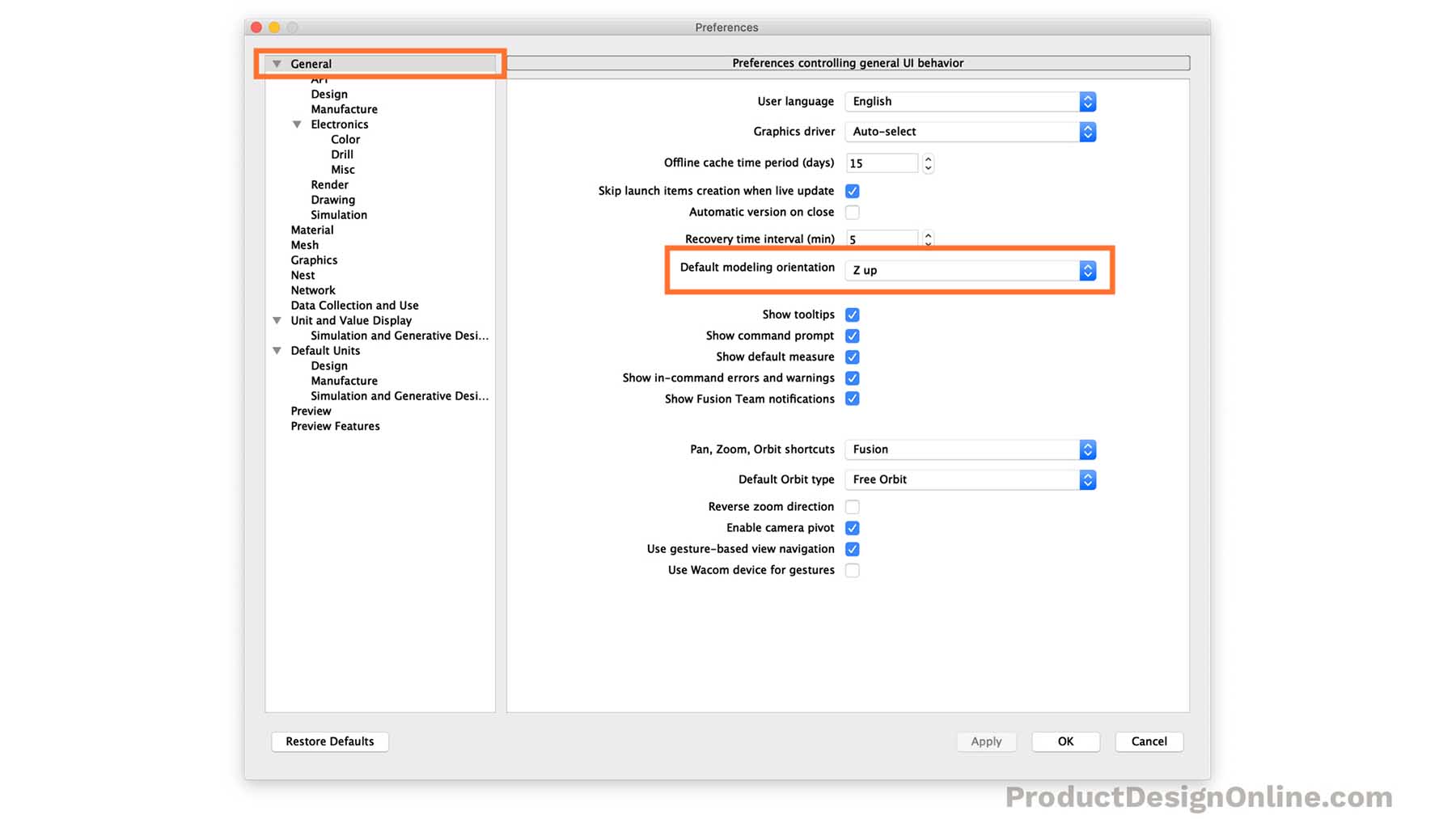Select the Preview preferences item
Image resolution: width=1456 pixels, height=819 pixels.
pos(311,412)
